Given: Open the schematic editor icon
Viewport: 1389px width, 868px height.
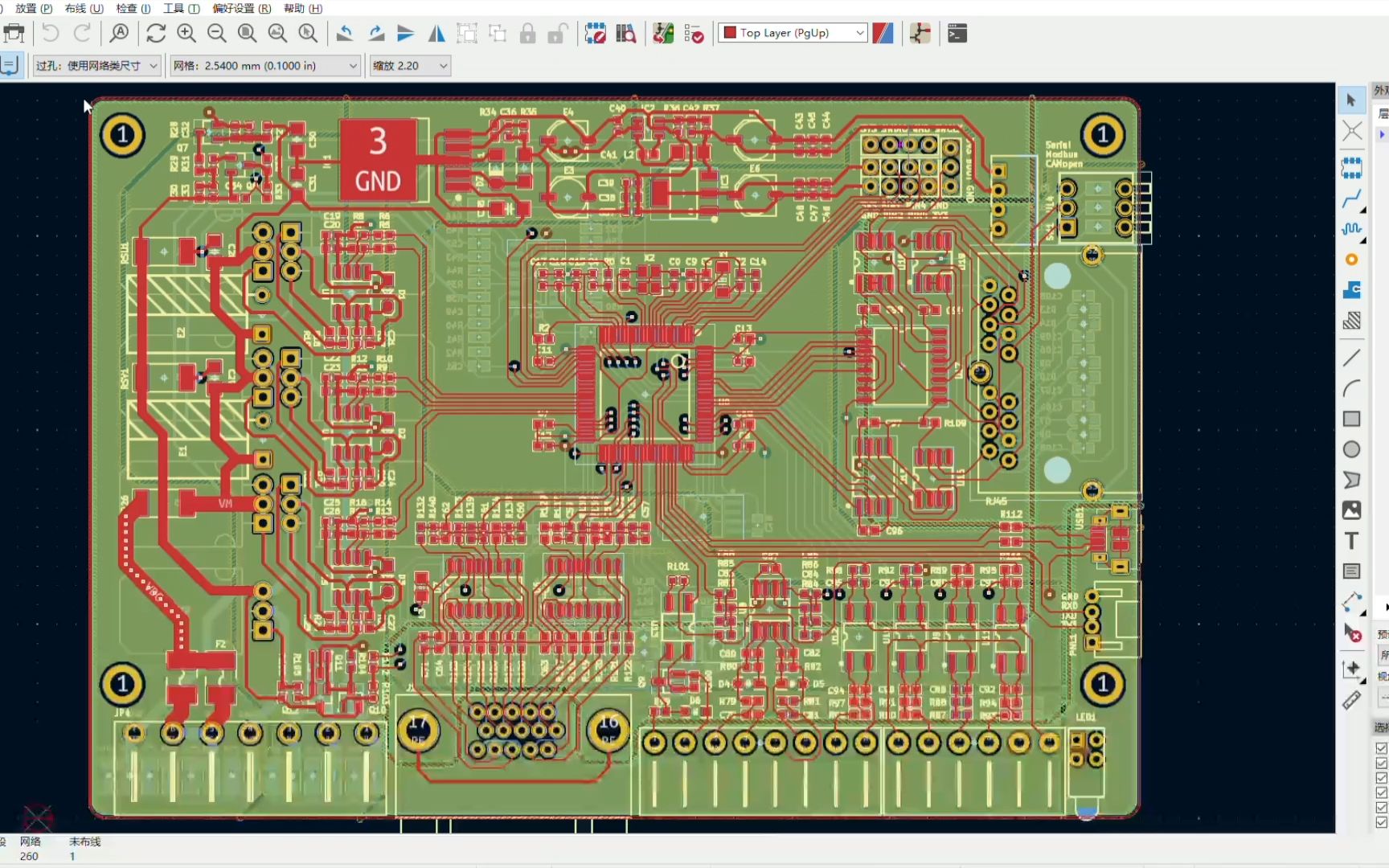Looking at the screenshot, I should click(x=920, y=33).
